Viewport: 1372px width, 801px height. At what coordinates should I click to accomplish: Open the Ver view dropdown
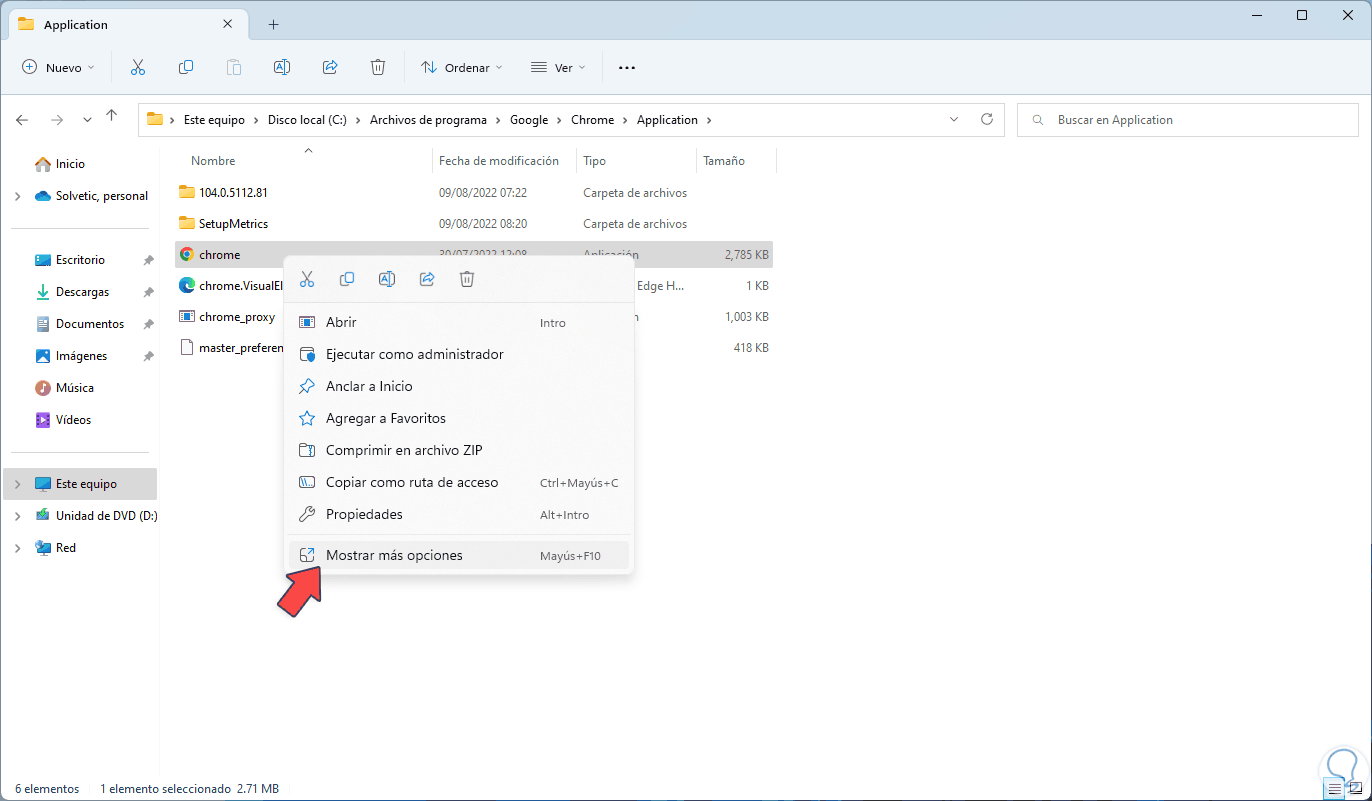[x=557, y=67]
